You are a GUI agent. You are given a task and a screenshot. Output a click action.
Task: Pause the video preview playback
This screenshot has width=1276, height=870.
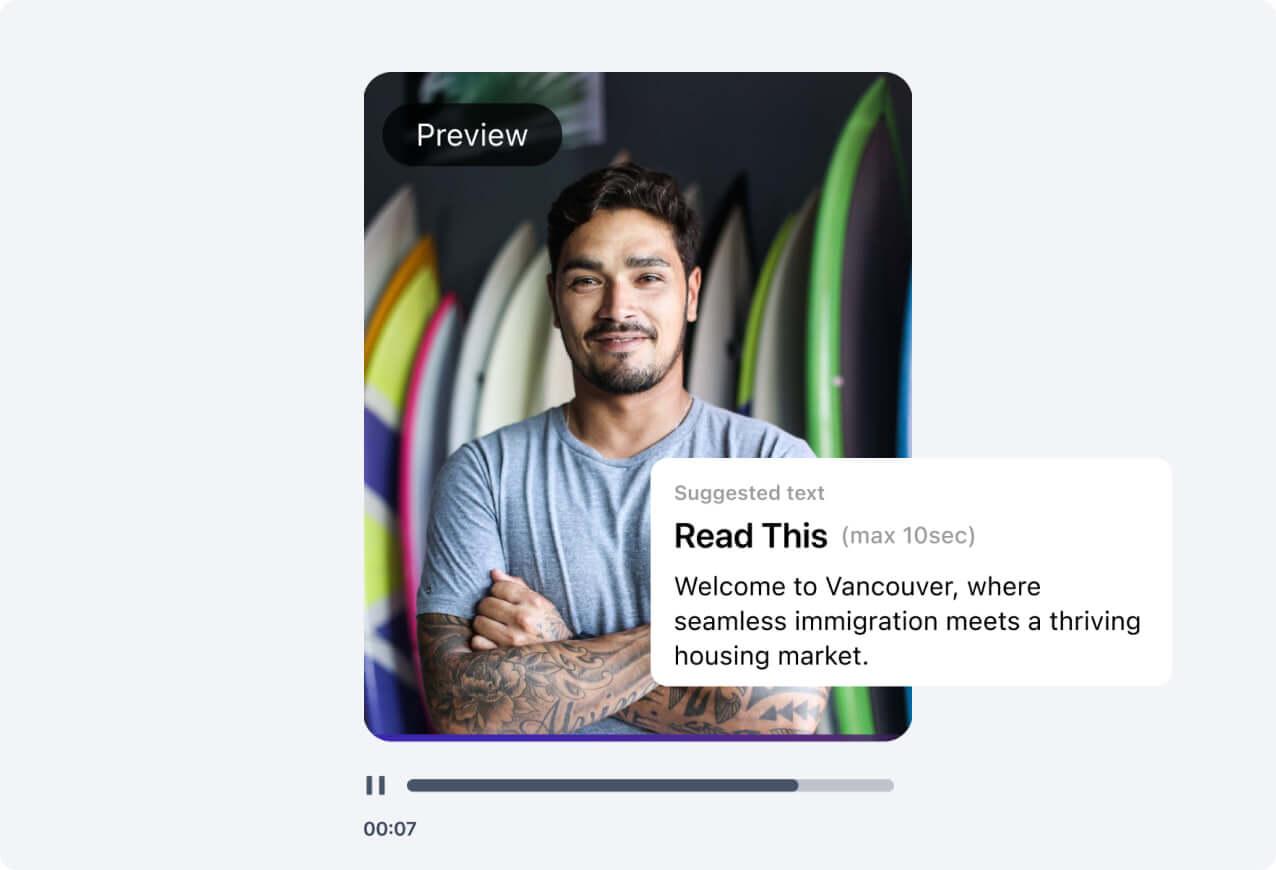point(375,785)
